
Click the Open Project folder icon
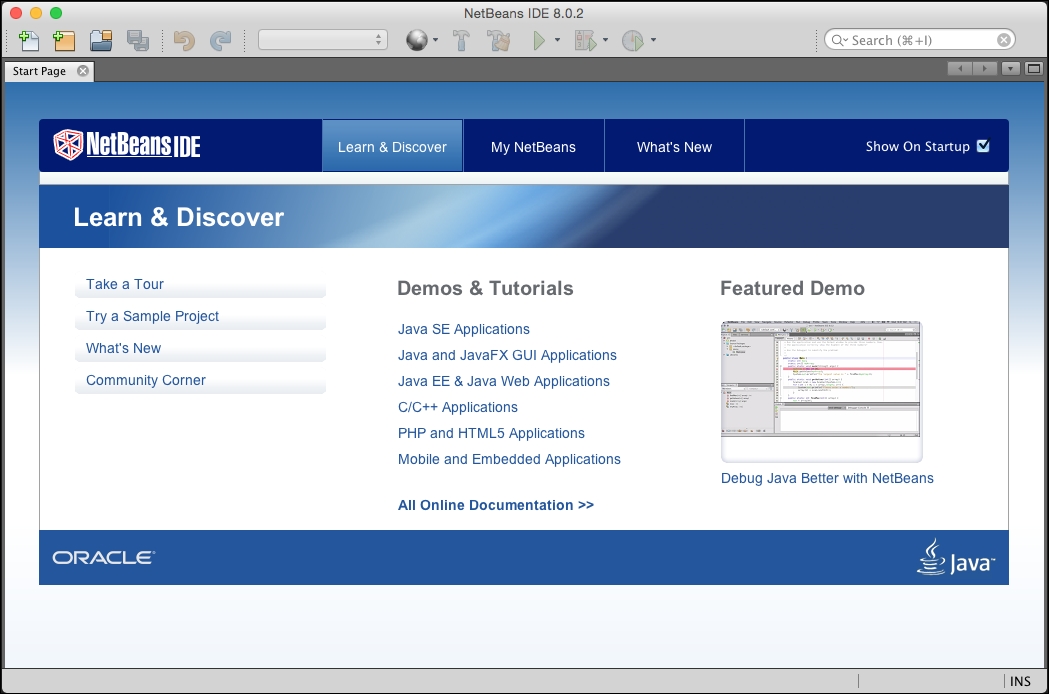pos(99,39)
